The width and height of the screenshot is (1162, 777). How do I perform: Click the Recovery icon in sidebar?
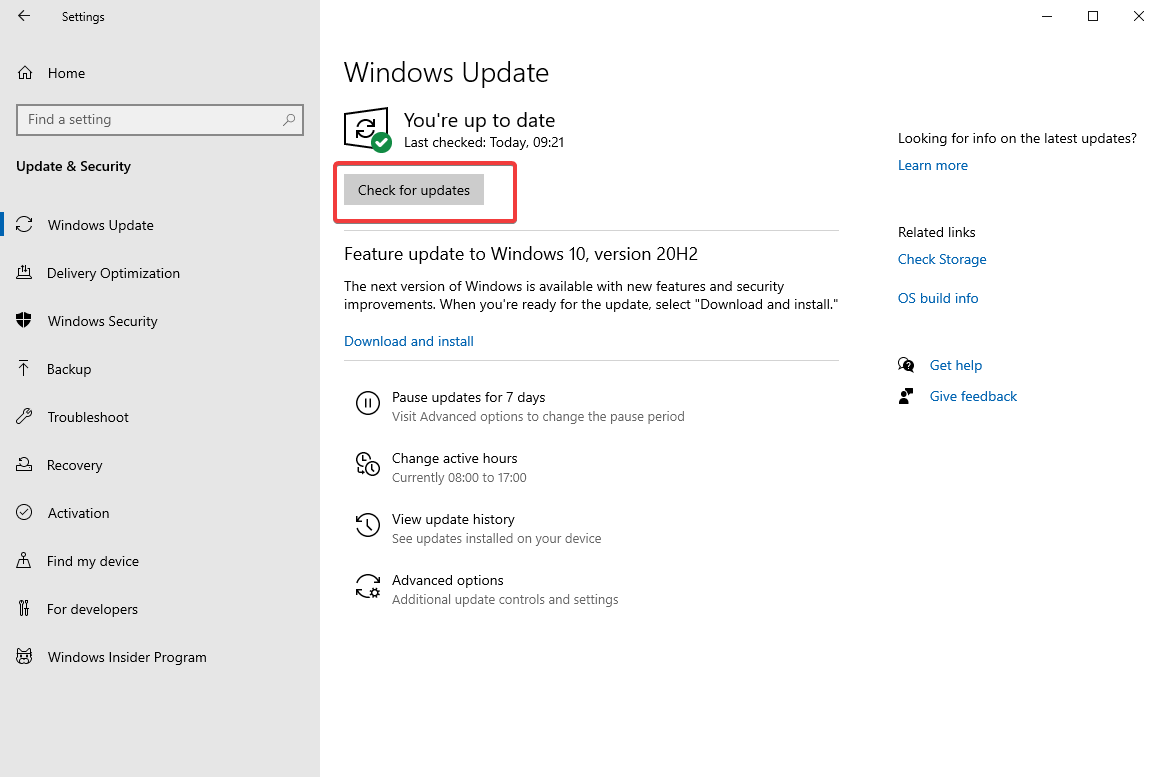24,465
